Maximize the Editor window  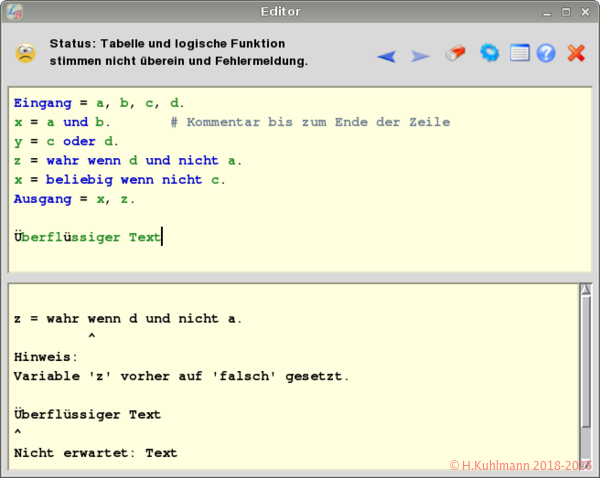click(x=566, y=12)
